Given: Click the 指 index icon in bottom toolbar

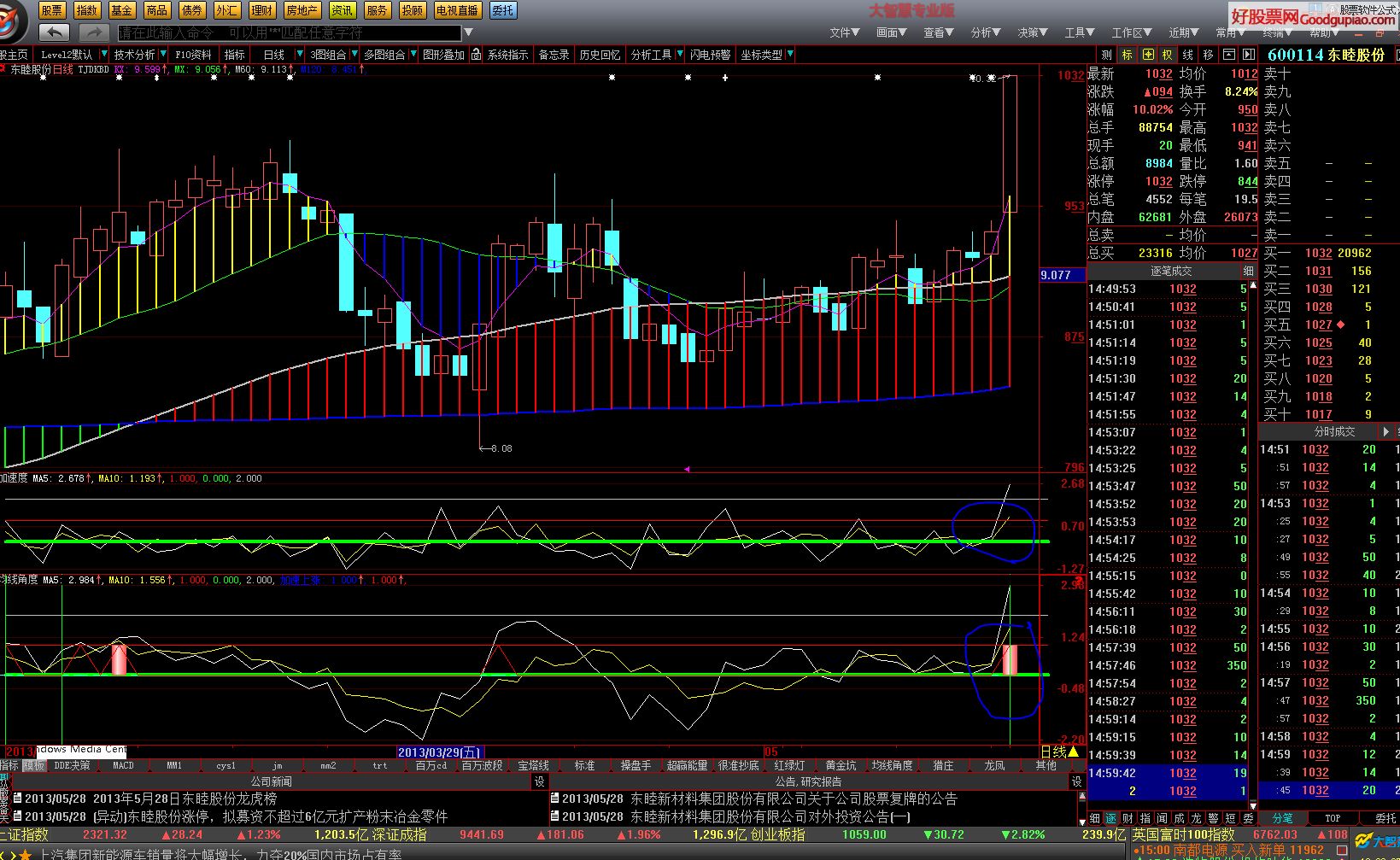Looking at the screenshot, I should (x=1145, y=818).
